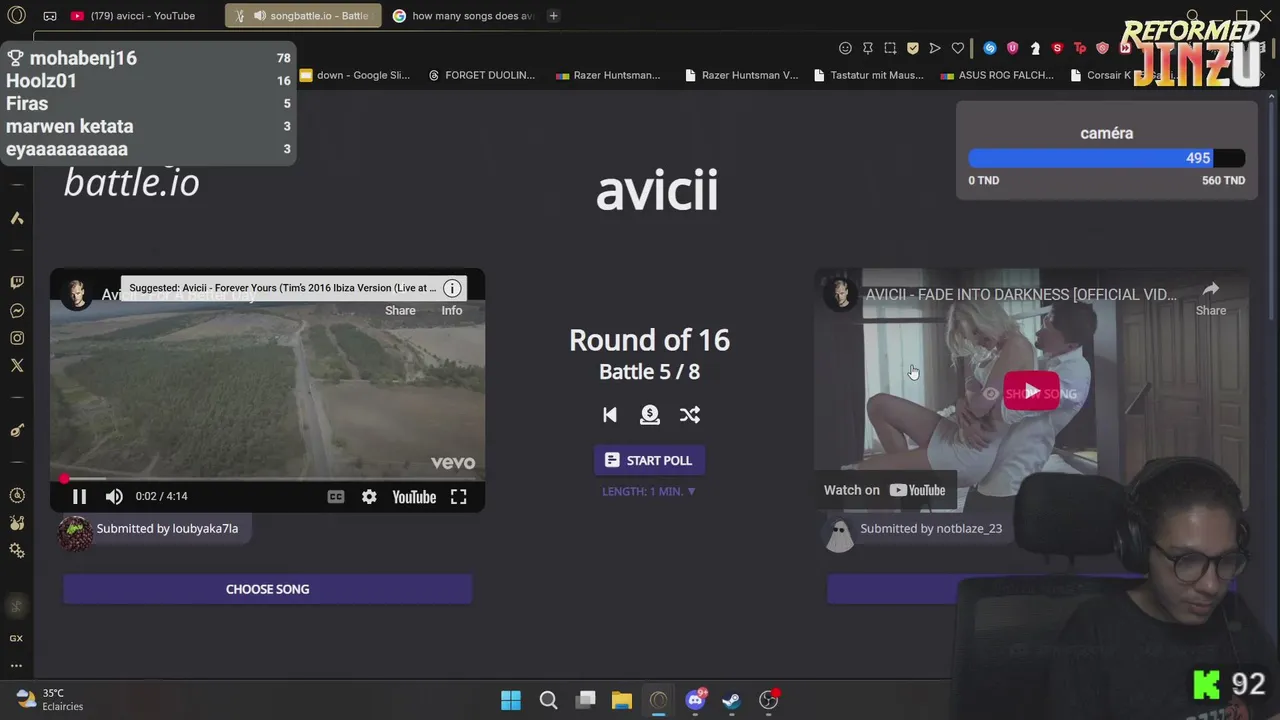Seek on the left video's progress bar
The height and width of the screenshot is (720, 1280).
[267, 479]
